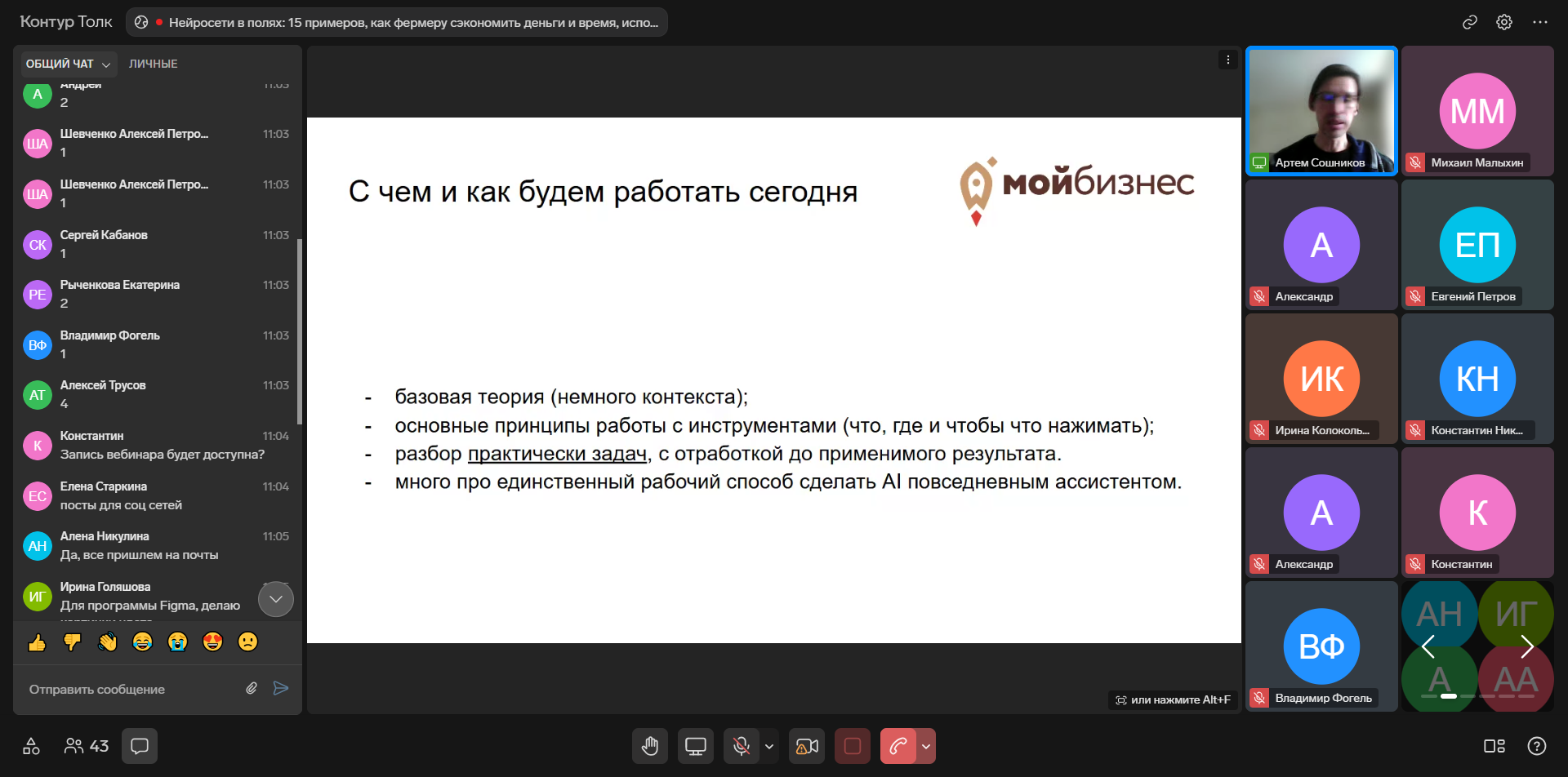Send thumbs up reaction
Image resolution: width=1568 pixels, height=777 pixels.
tap(38, 642)
